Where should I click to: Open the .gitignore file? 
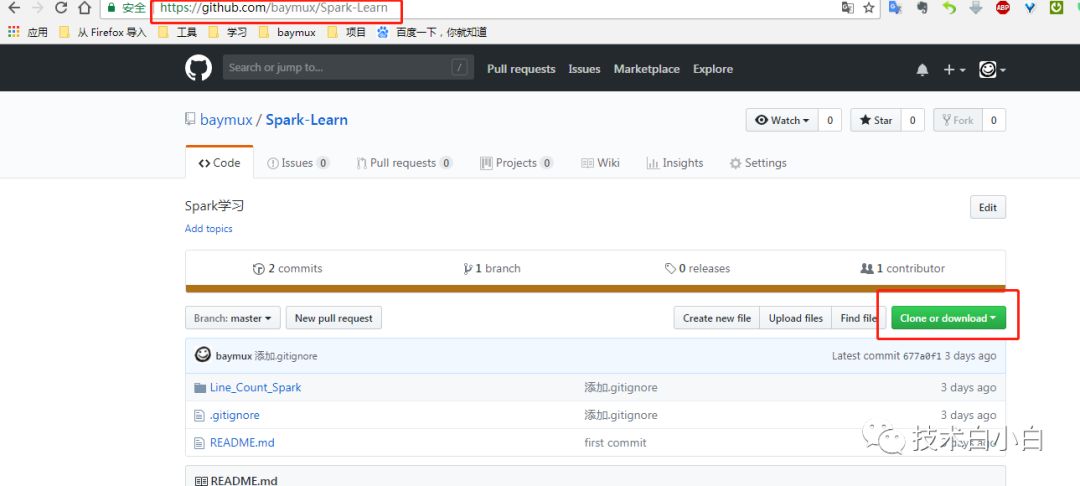234,415
